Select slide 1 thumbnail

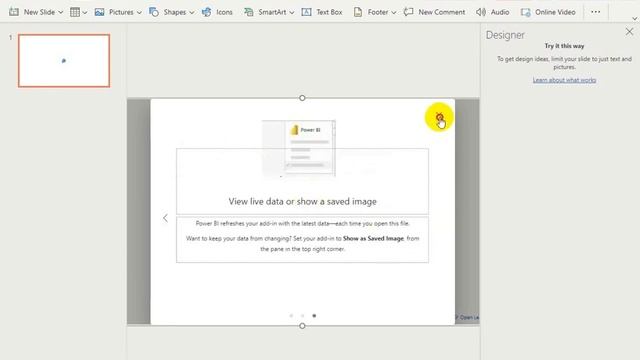pyautogui.click(x=64, y=61)
